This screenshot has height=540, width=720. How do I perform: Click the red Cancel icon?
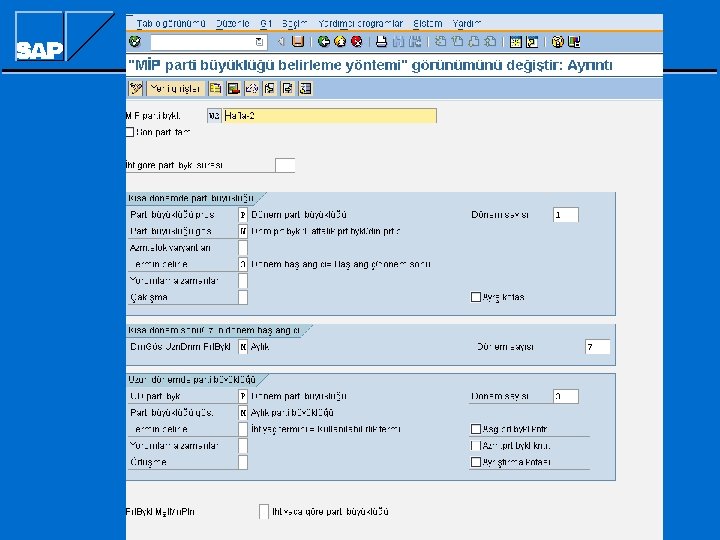click(356, 42)
